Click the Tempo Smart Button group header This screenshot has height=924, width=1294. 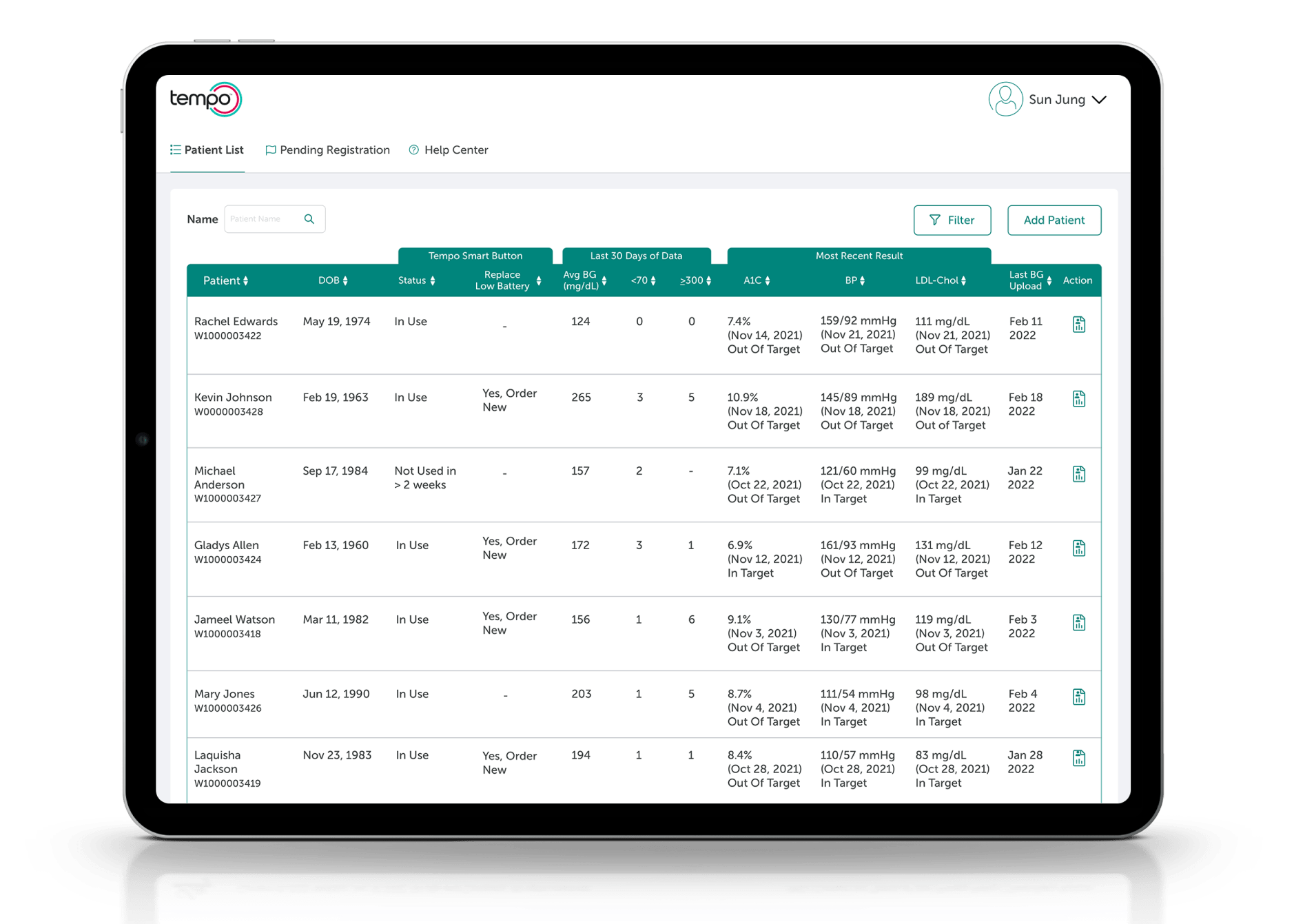click(x=475, y=256)
